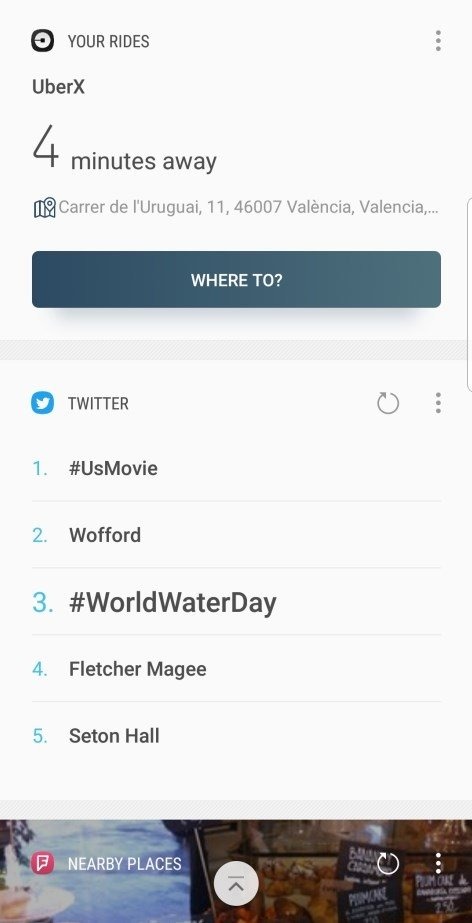
Task: Open Your Rides card options menu
Action: coord(438,41)
